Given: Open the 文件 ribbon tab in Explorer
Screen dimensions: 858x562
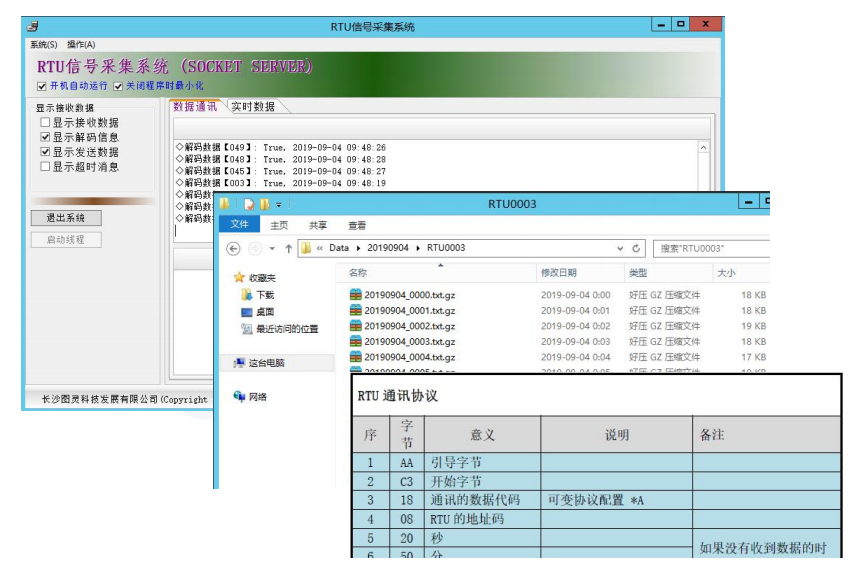Looking at the screenshot, I should tap(239, 225).
